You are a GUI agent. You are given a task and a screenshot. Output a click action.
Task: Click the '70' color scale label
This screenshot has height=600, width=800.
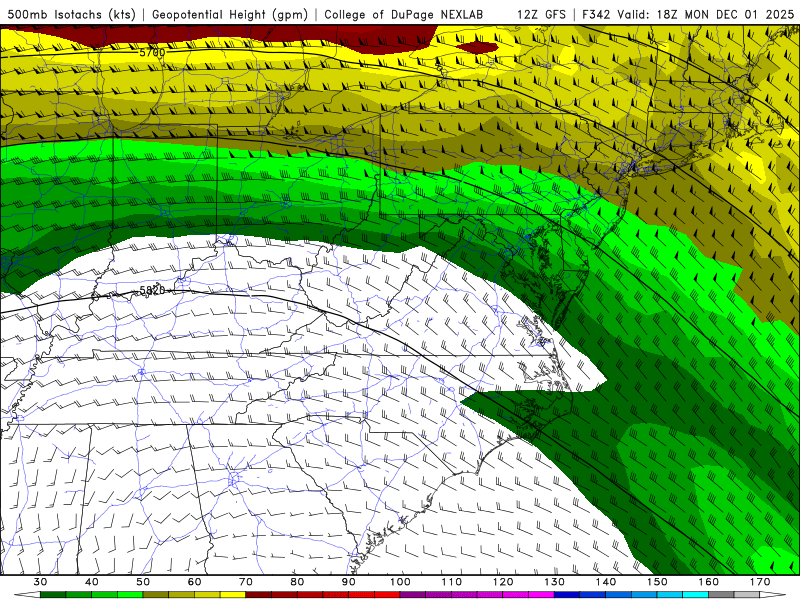pyautogui.click(x=246, y=582)
